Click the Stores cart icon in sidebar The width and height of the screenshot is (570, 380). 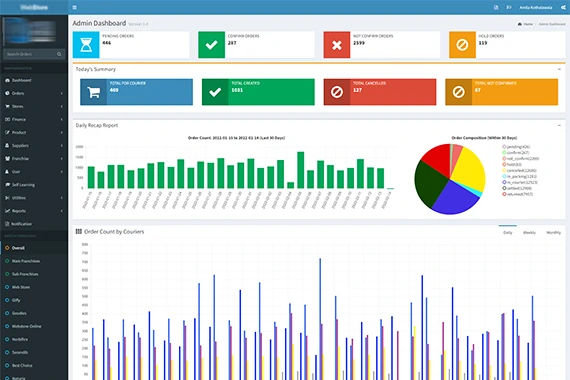pyautogui.click(x=7, y=106)
